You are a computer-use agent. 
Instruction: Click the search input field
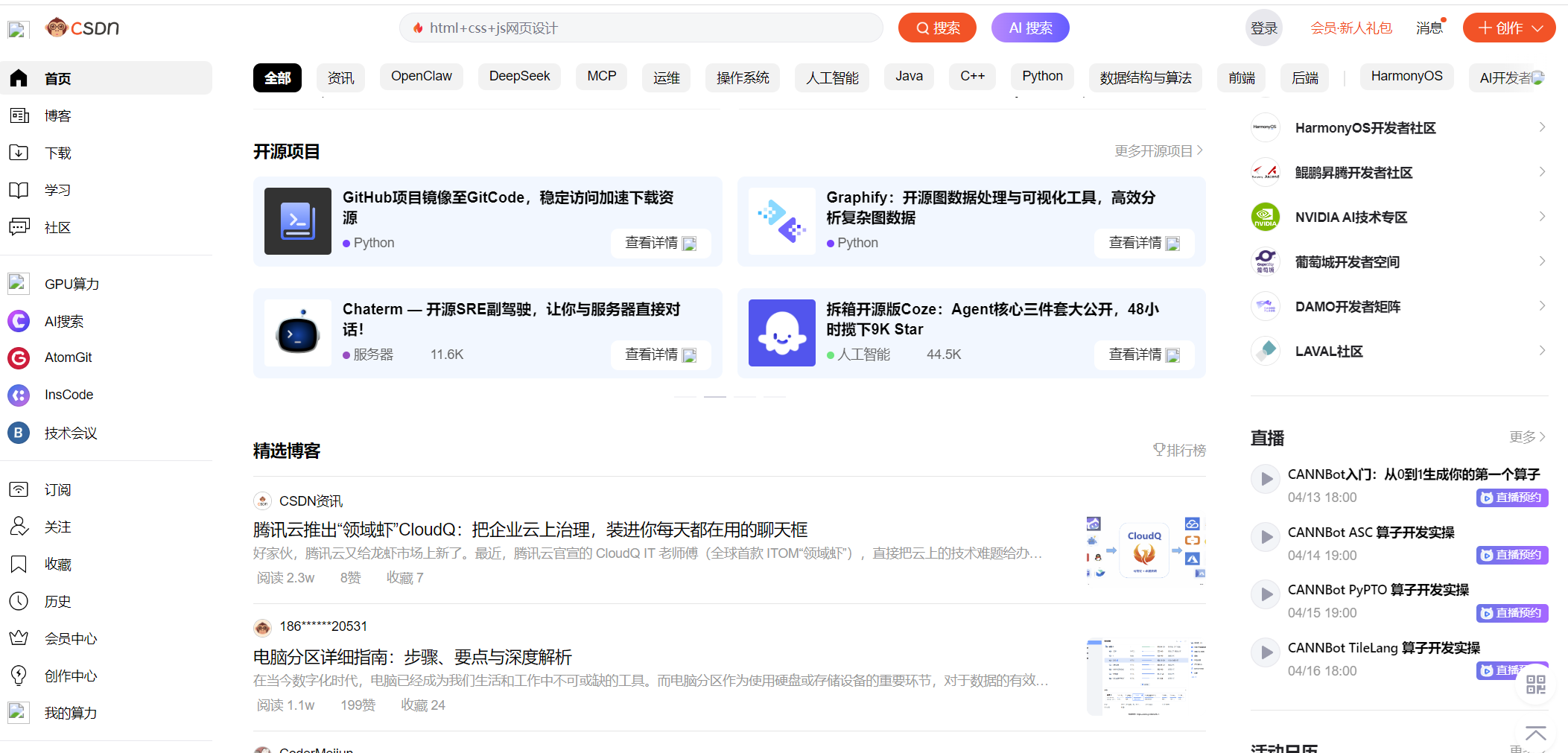coord(641,28)
